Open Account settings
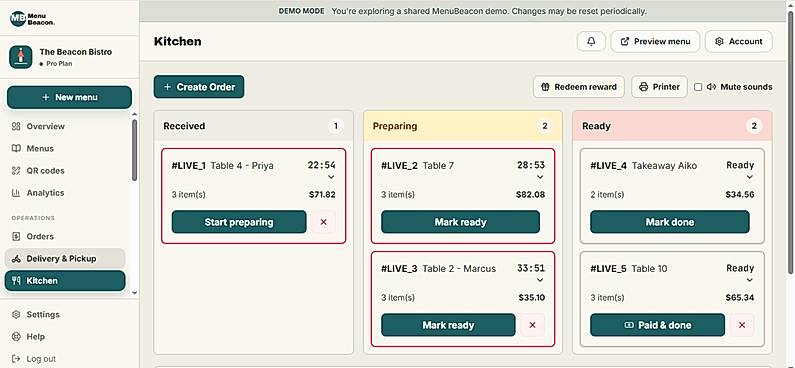795x368 pixels. [x=739, y=42]
